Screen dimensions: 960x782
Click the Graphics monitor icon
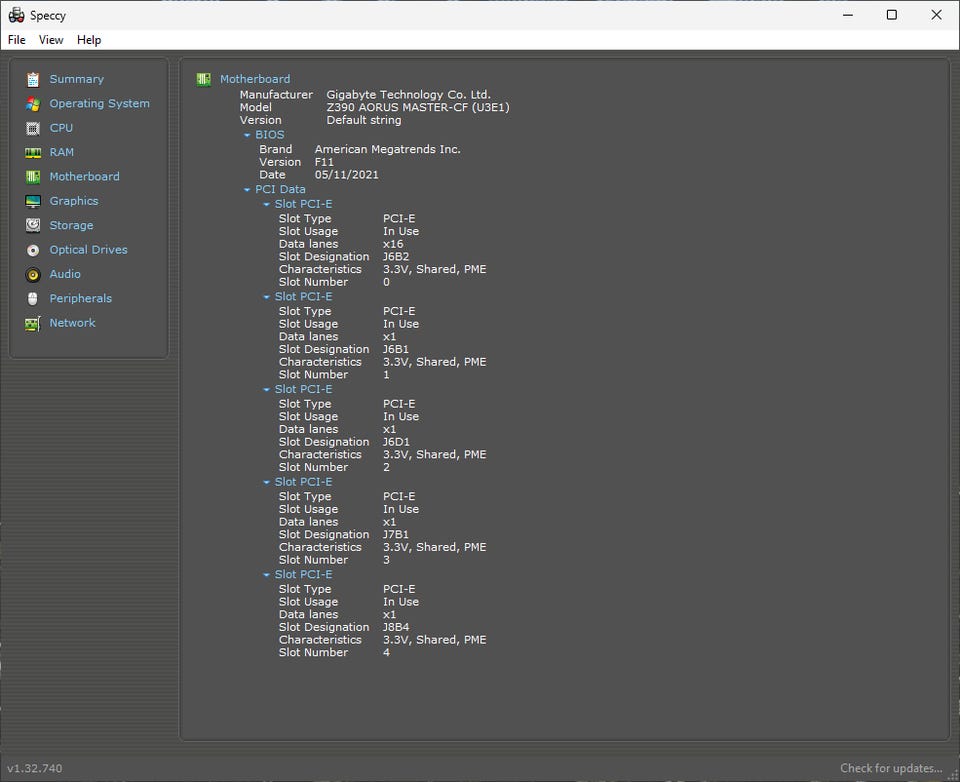[x=33, y=201]
